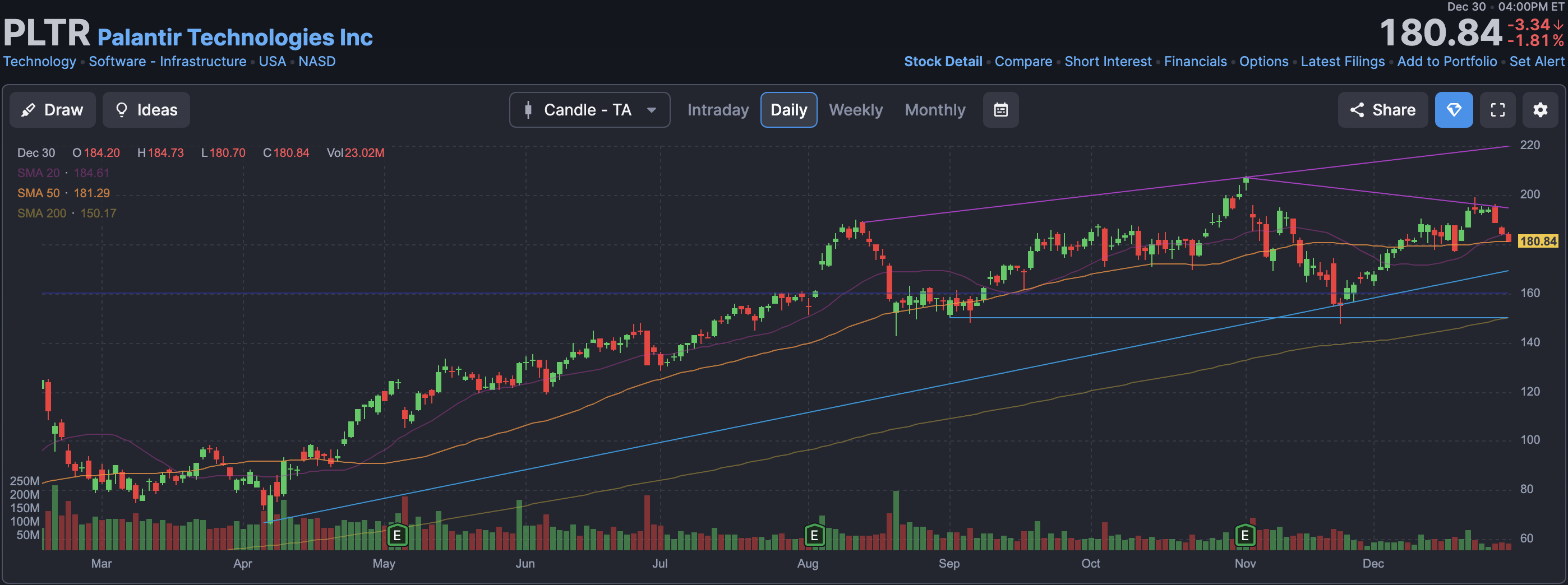Click the share icon beside Share label
Screen dimensions: 1568x585
1357,110
